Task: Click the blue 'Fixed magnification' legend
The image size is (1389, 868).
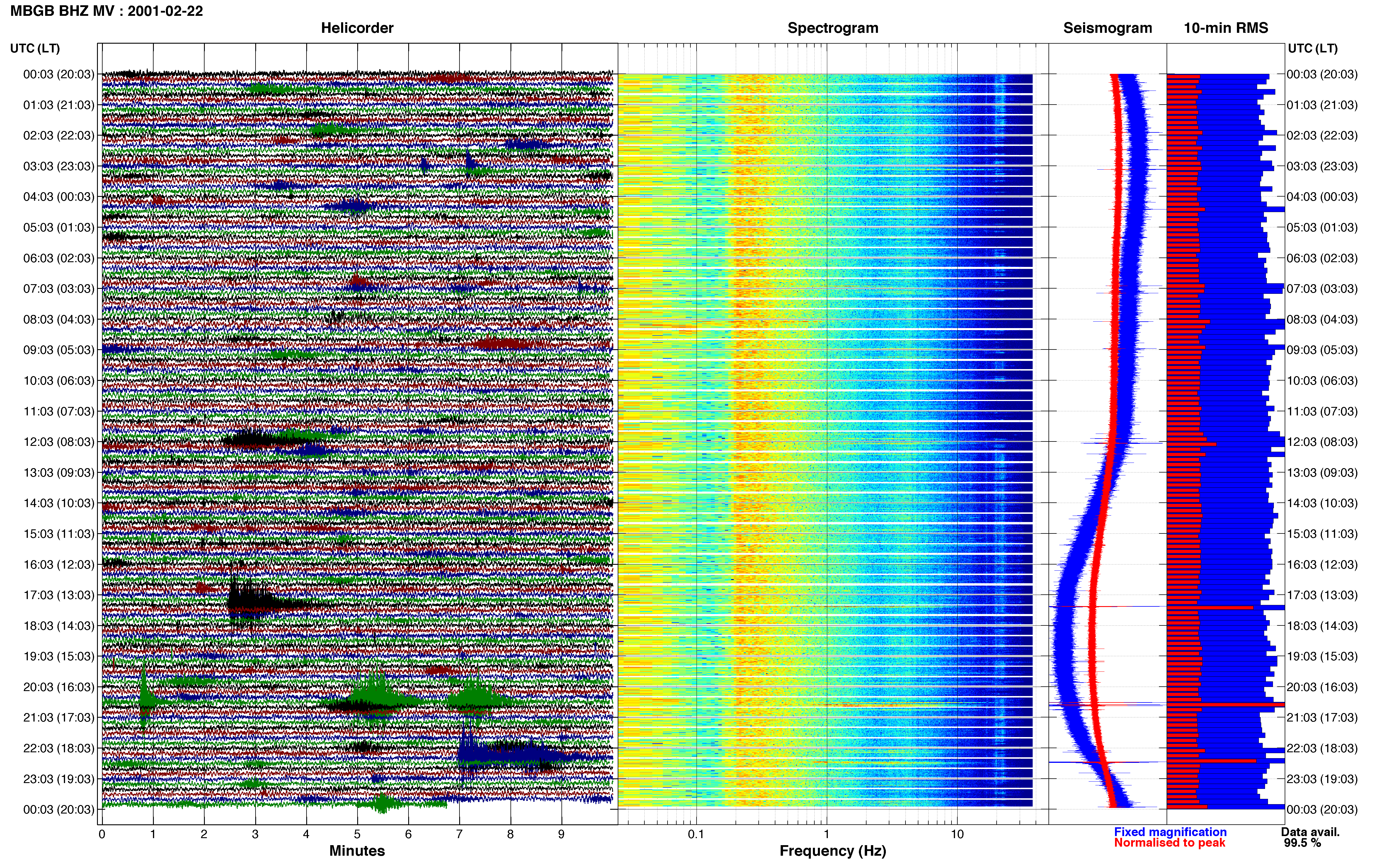Action: [1170, 832]
